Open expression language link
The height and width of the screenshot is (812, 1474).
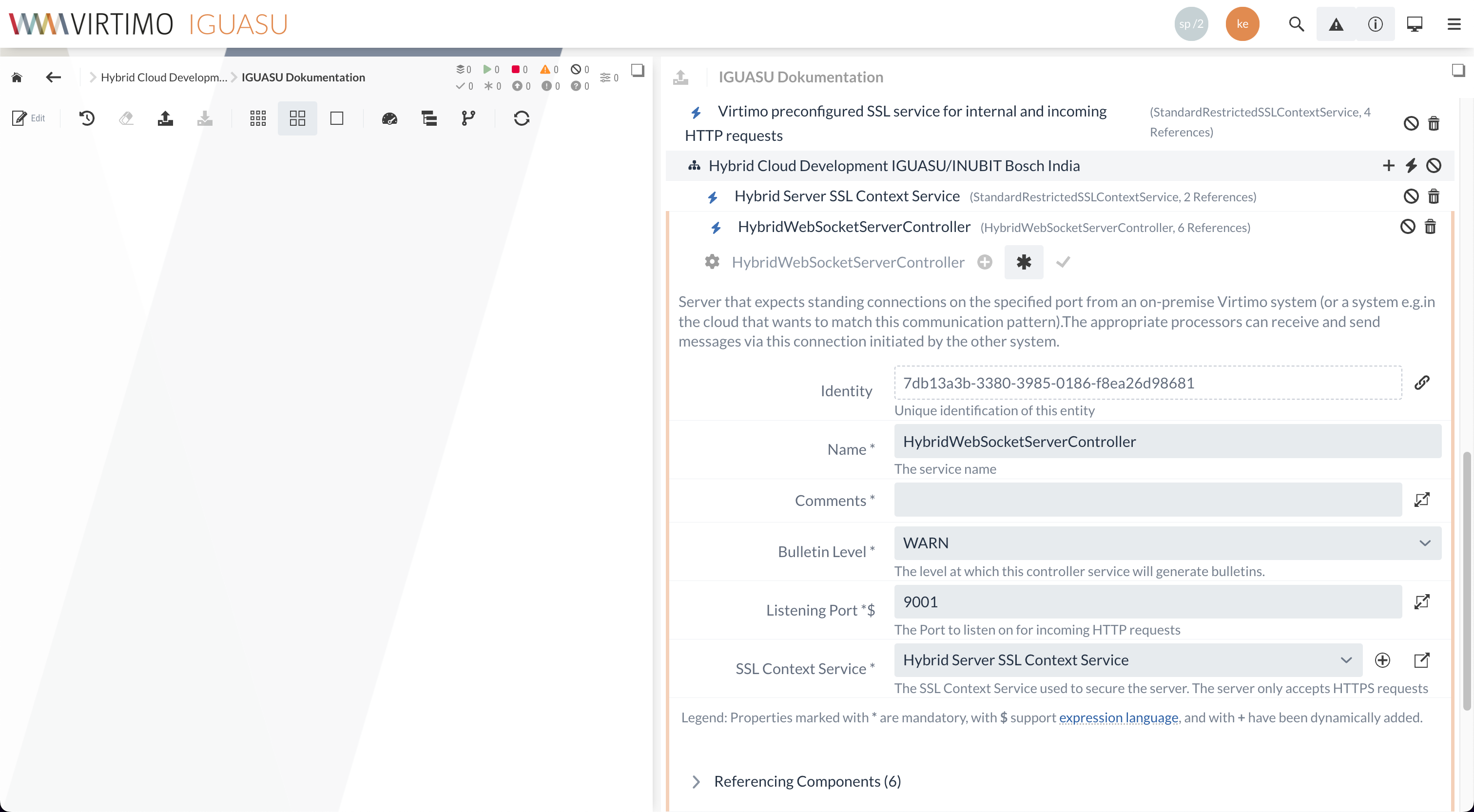click(1118, 717)
